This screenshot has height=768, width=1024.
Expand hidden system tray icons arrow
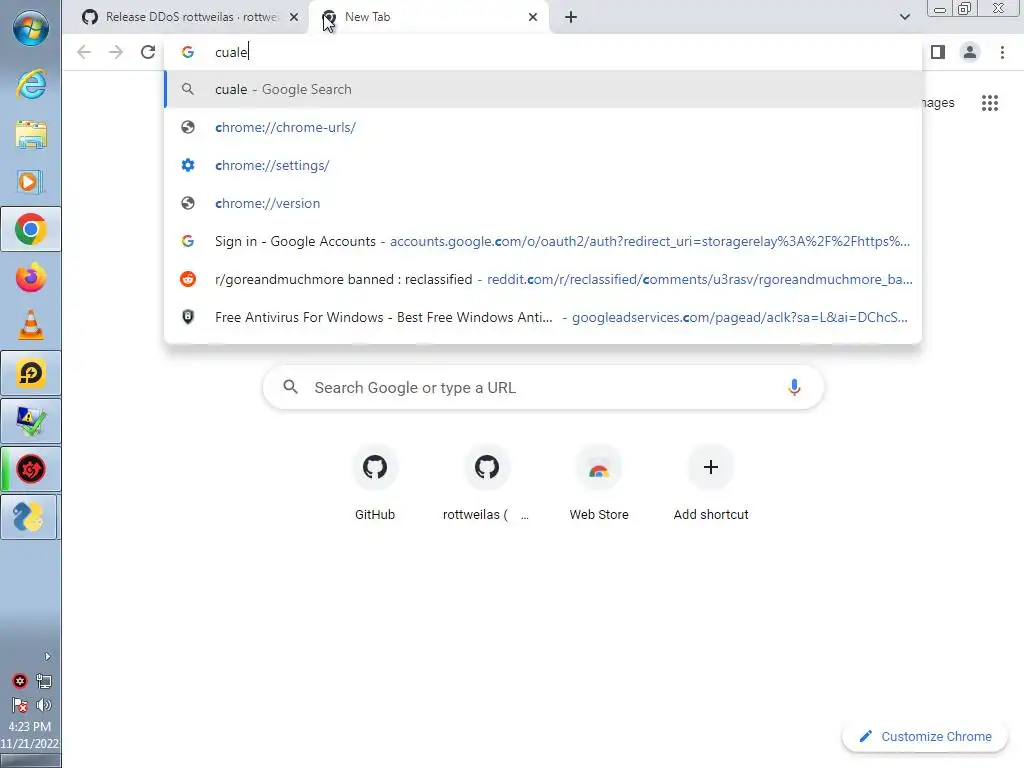click(47, 656)
